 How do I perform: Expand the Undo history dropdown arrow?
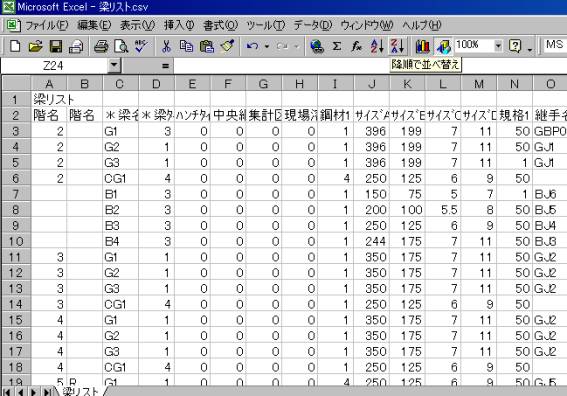(x=267, y=46)
